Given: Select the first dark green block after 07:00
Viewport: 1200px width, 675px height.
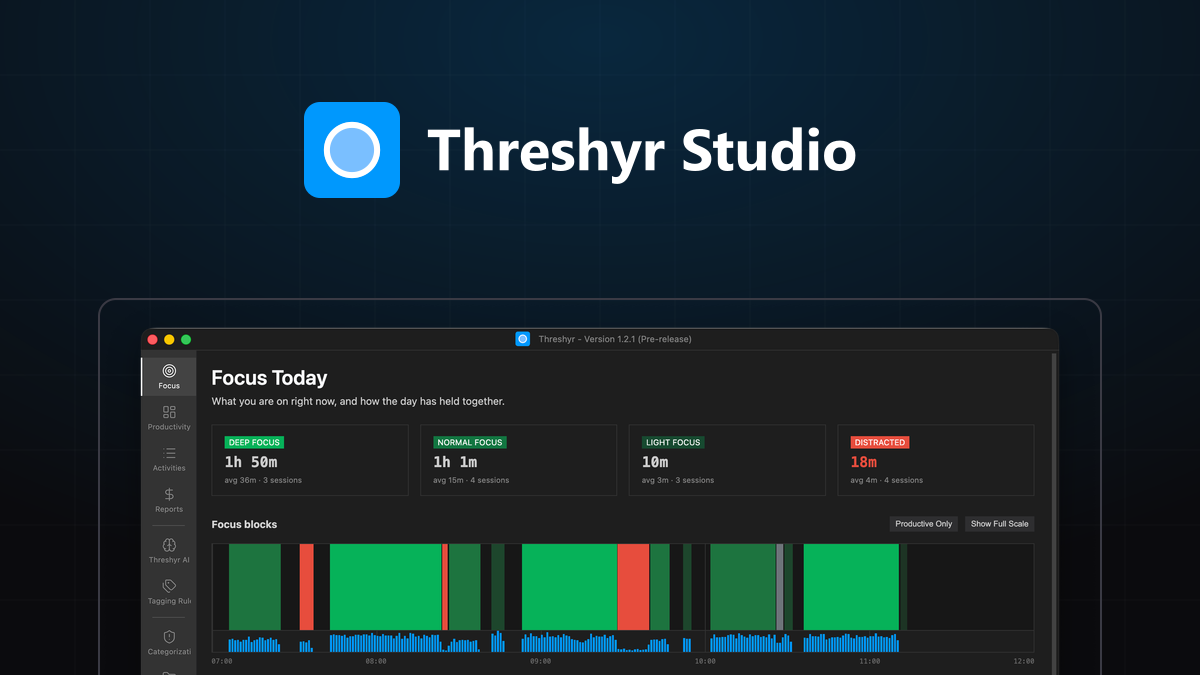Looking at the screenshot, I should click(255, 587).
